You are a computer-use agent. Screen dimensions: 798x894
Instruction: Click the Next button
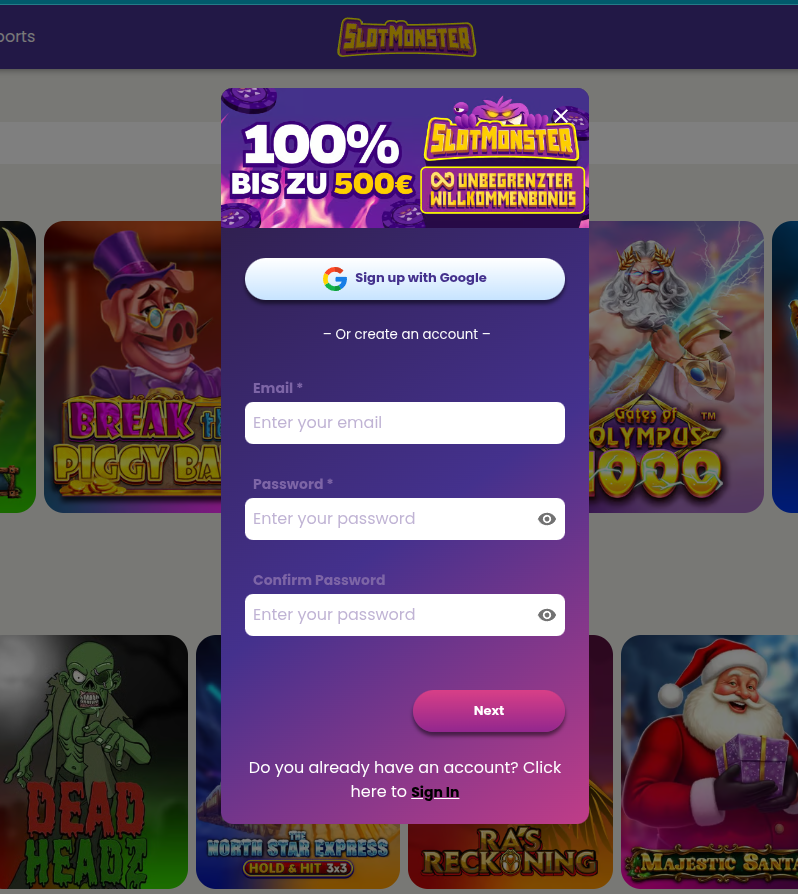click(x=488, y=711)
